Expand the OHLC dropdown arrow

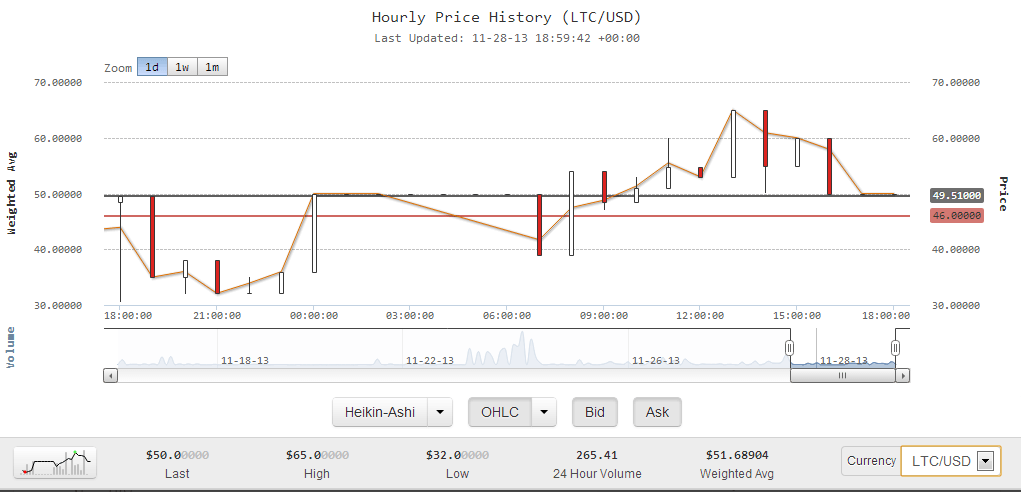pos(543,412)
